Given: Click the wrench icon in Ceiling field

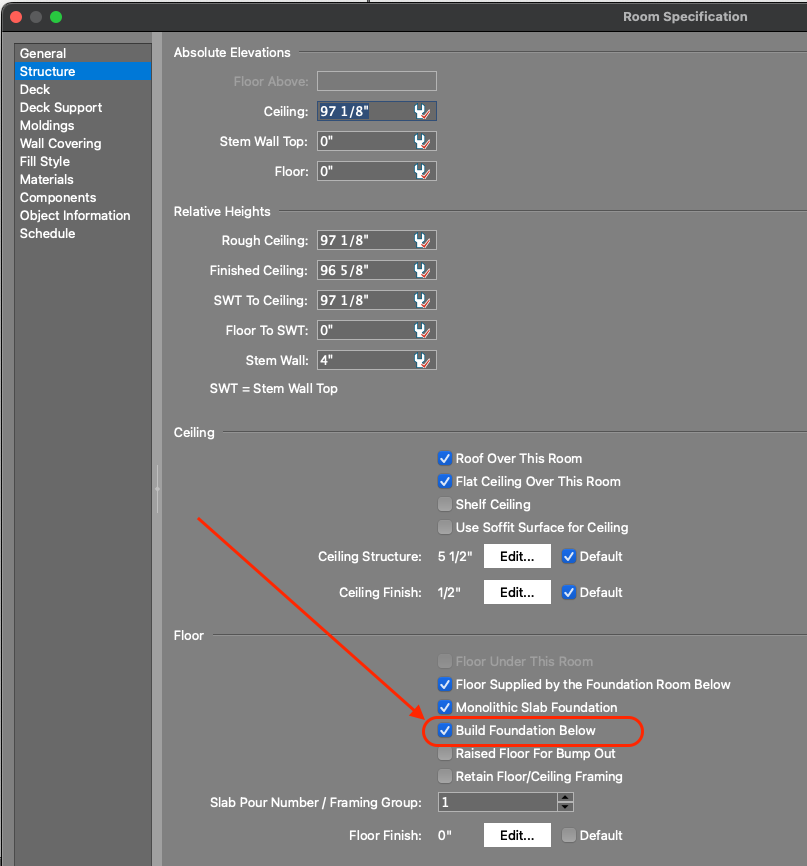Looking at the screenshot, I should tap(422, 112).
